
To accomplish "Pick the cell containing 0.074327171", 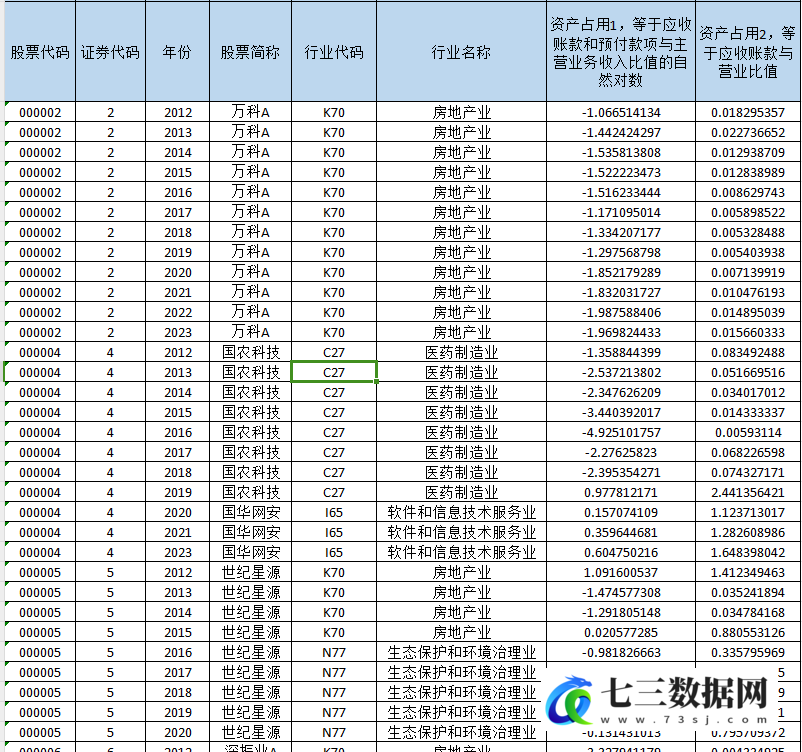I will 748,472.
